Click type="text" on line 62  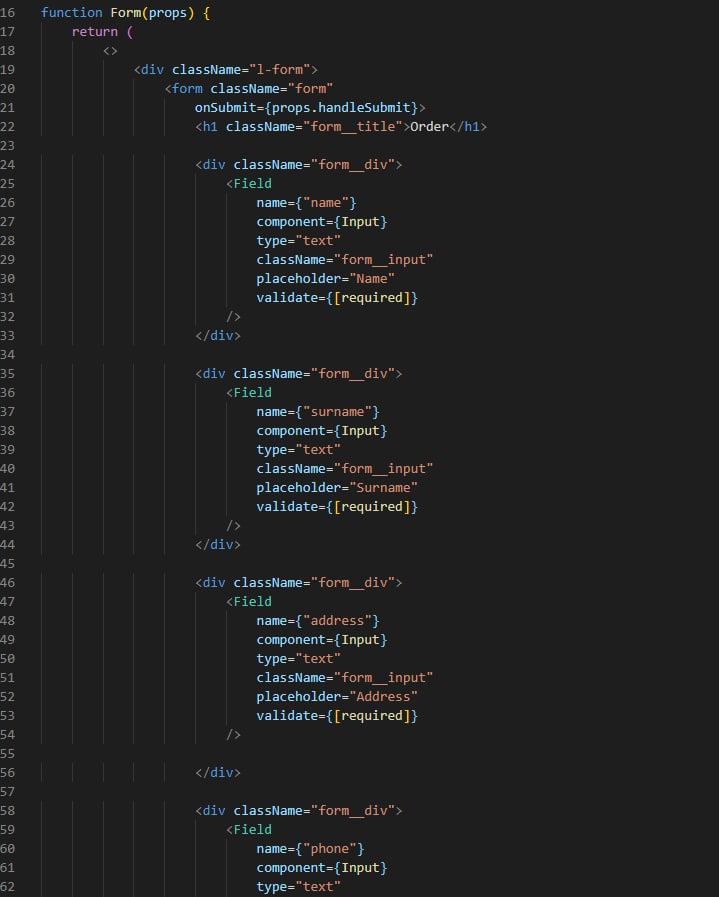click(299, 886)
